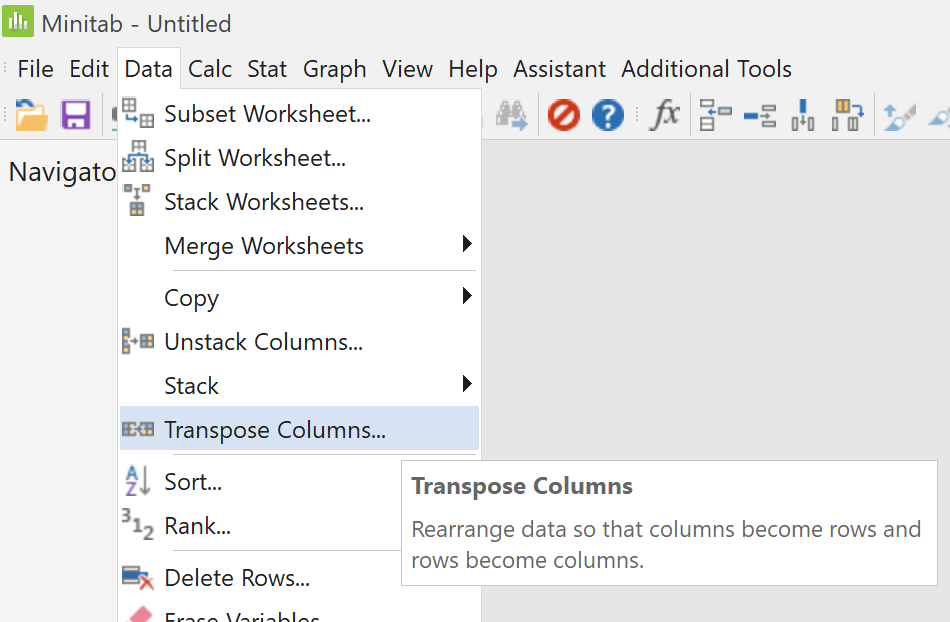Click the Minitab green app logo
The height and width of the screenshot is (622, 950).
point(18,21)
